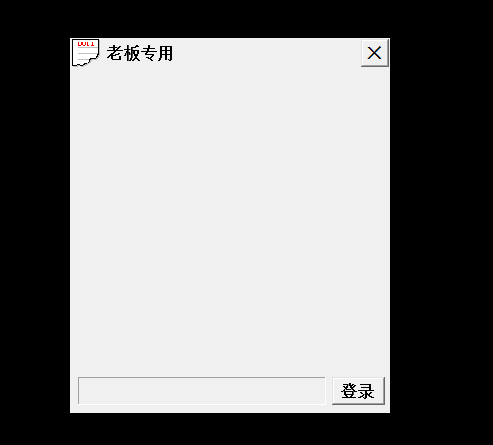Screen dimensions: 493x445
Task: Close the 老板专用 window with the X
Action: coord(375,53)
